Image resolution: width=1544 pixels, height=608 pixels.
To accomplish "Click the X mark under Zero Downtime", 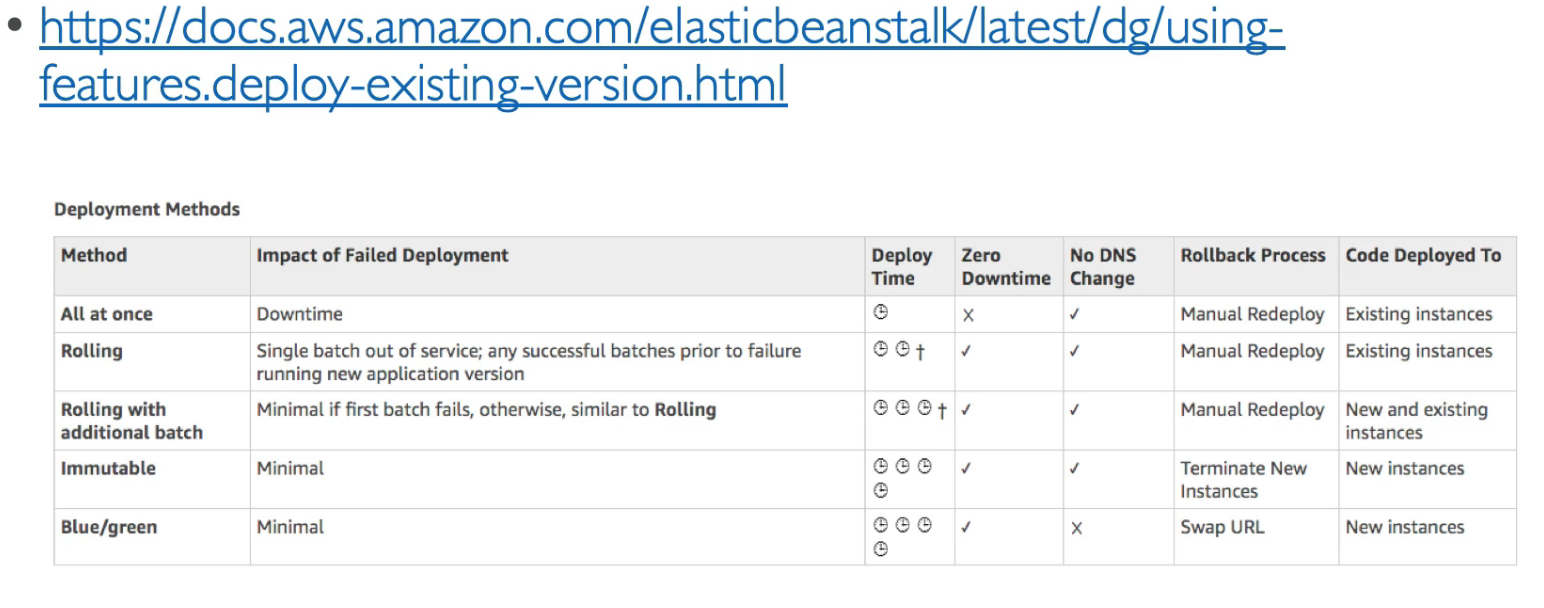I will coord(968,315).
